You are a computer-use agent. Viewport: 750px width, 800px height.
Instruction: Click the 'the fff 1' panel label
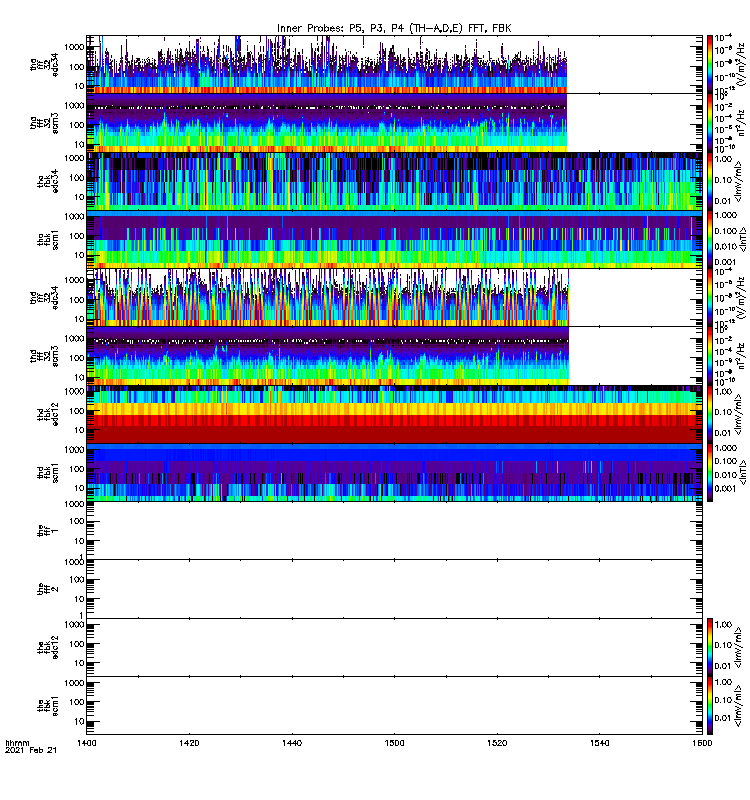point(48,531)
